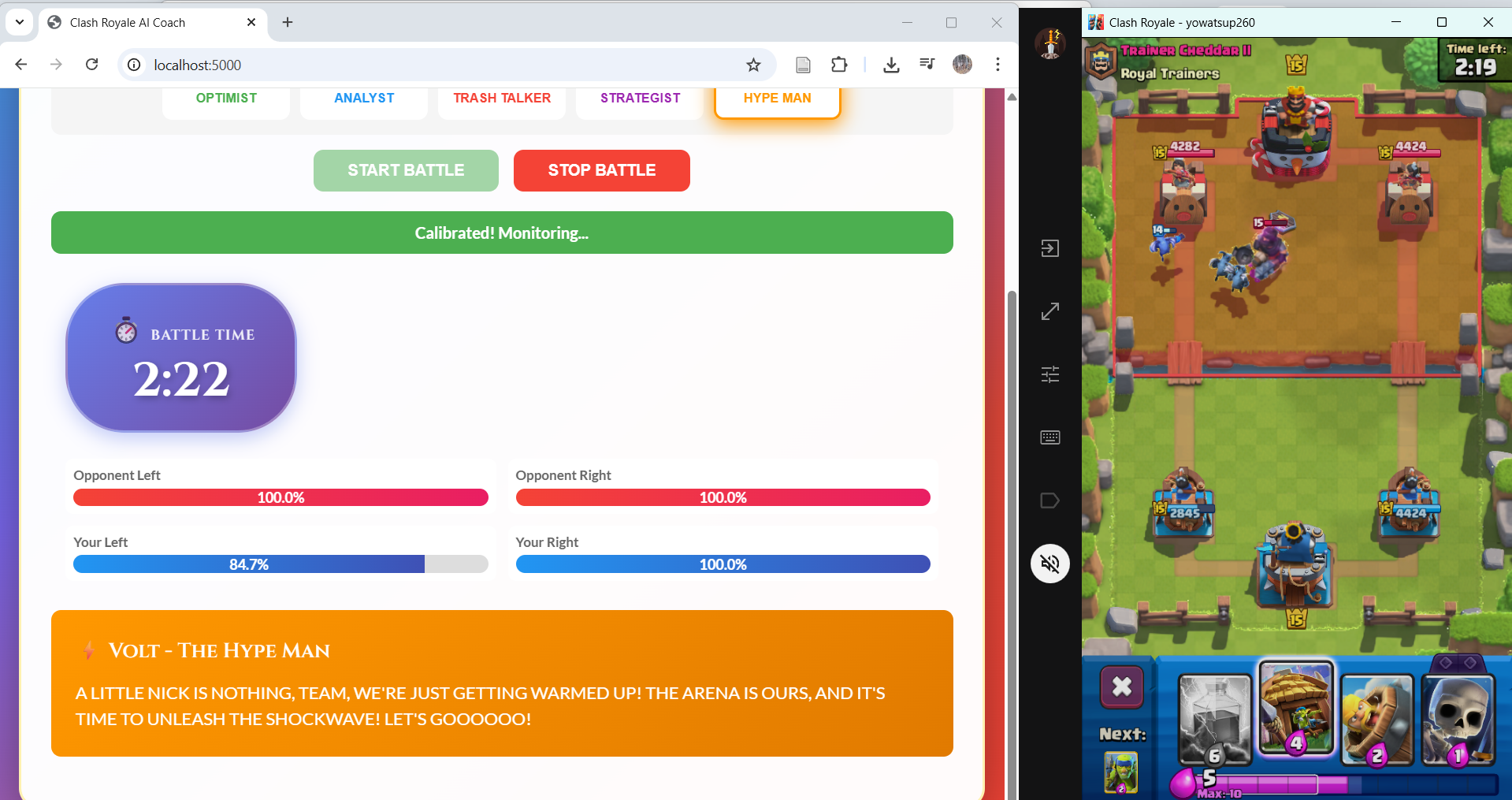Click the Your Right 100.0% health bar

click(x=723, y=564)
